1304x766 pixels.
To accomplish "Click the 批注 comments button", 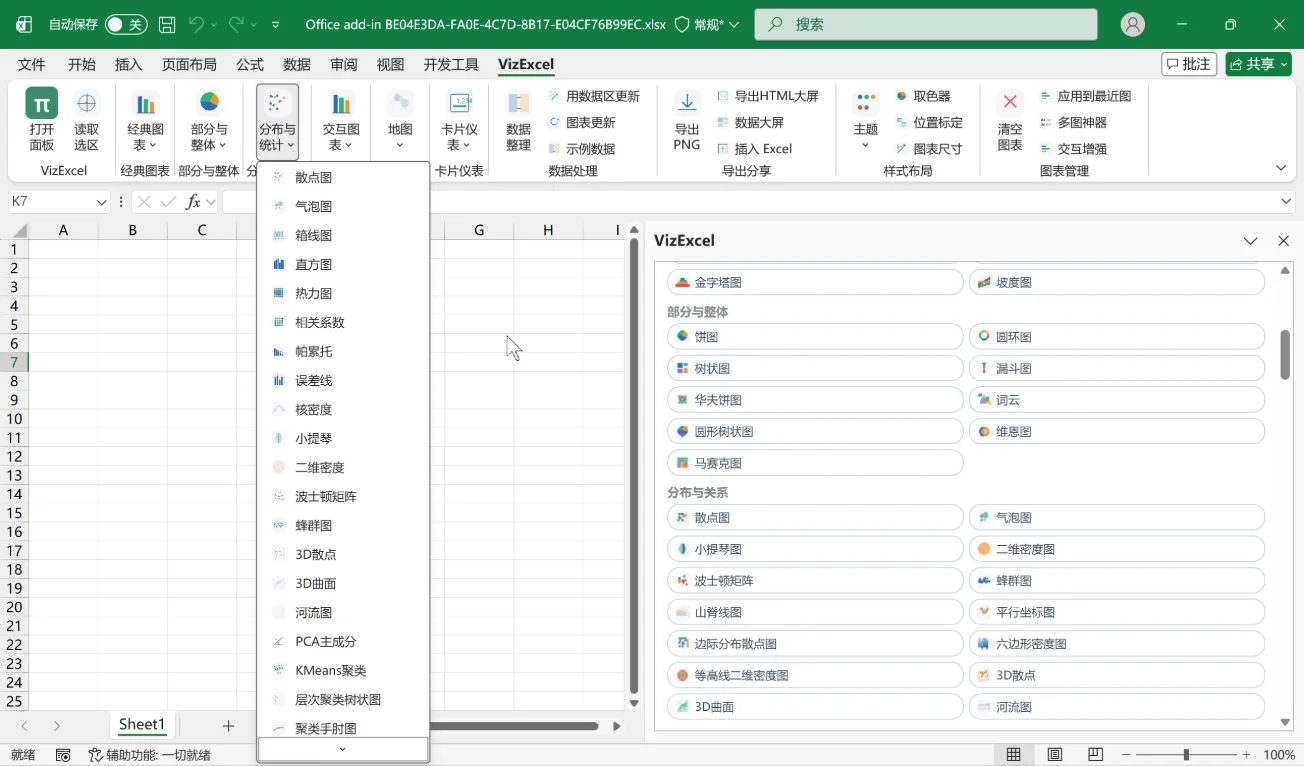I will [1189, 64].
